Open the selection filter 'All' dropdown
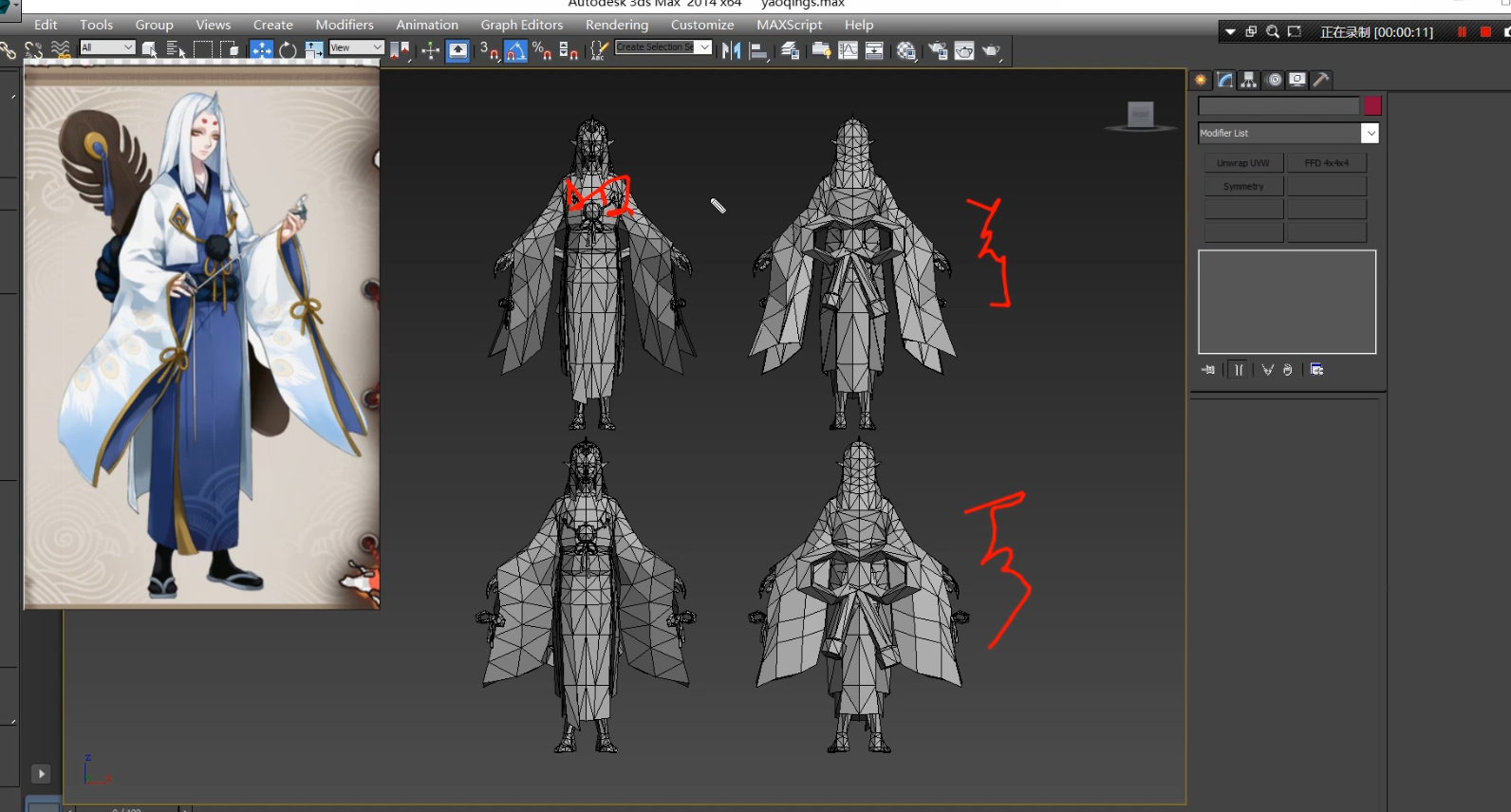Viewport: 1511px width, 812px height. pos(107,47)
